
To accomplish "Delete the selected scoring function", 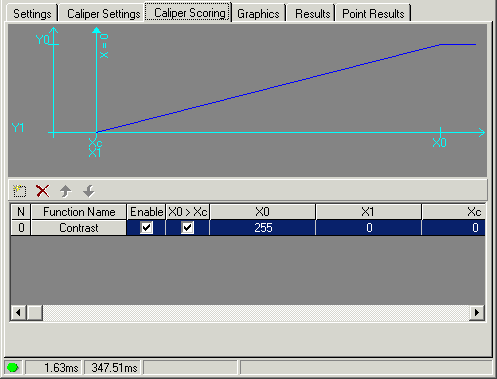I will [43, 191].
